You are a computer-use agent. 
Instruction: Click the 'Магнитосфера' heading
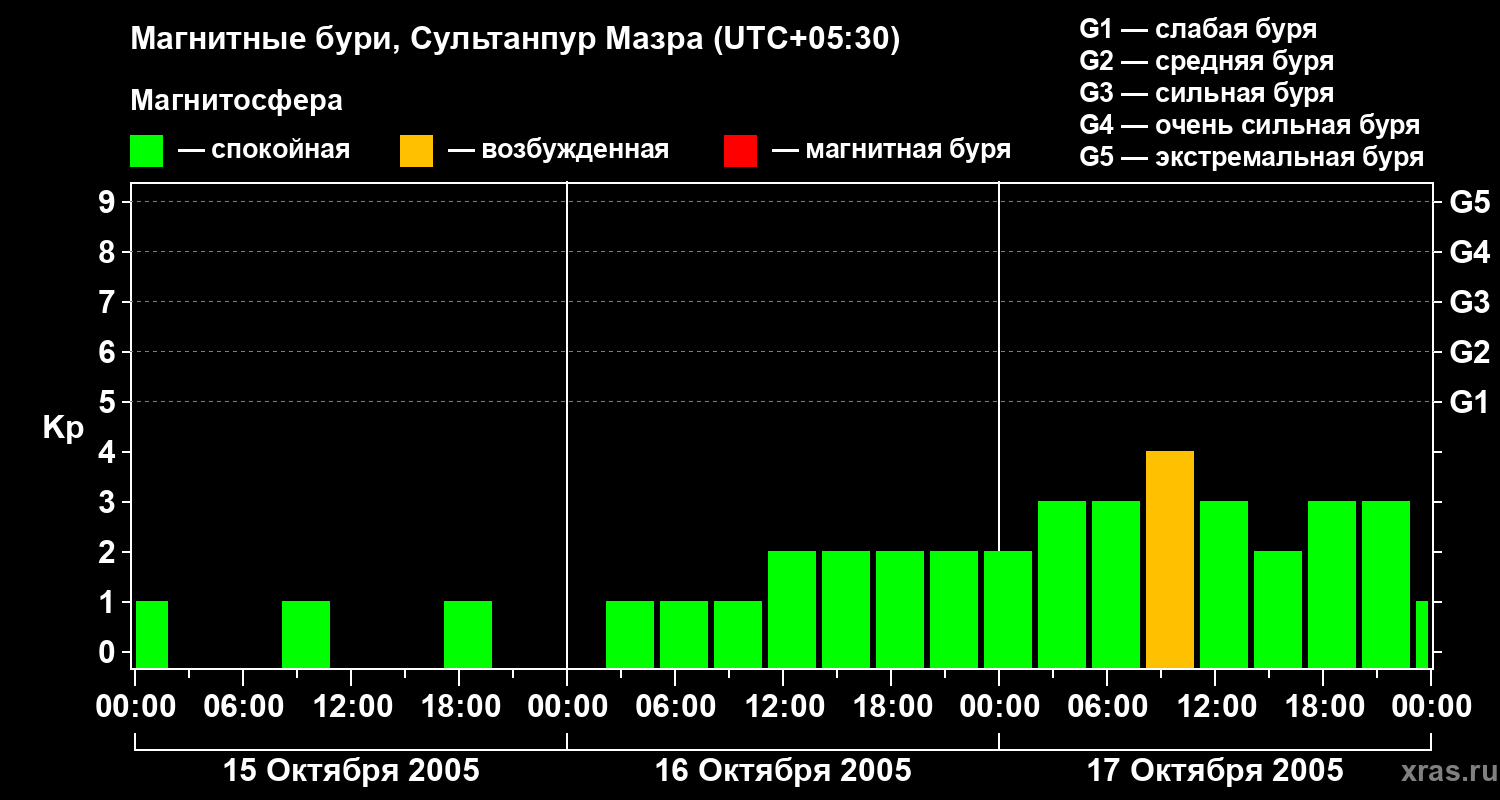[236, 101]
